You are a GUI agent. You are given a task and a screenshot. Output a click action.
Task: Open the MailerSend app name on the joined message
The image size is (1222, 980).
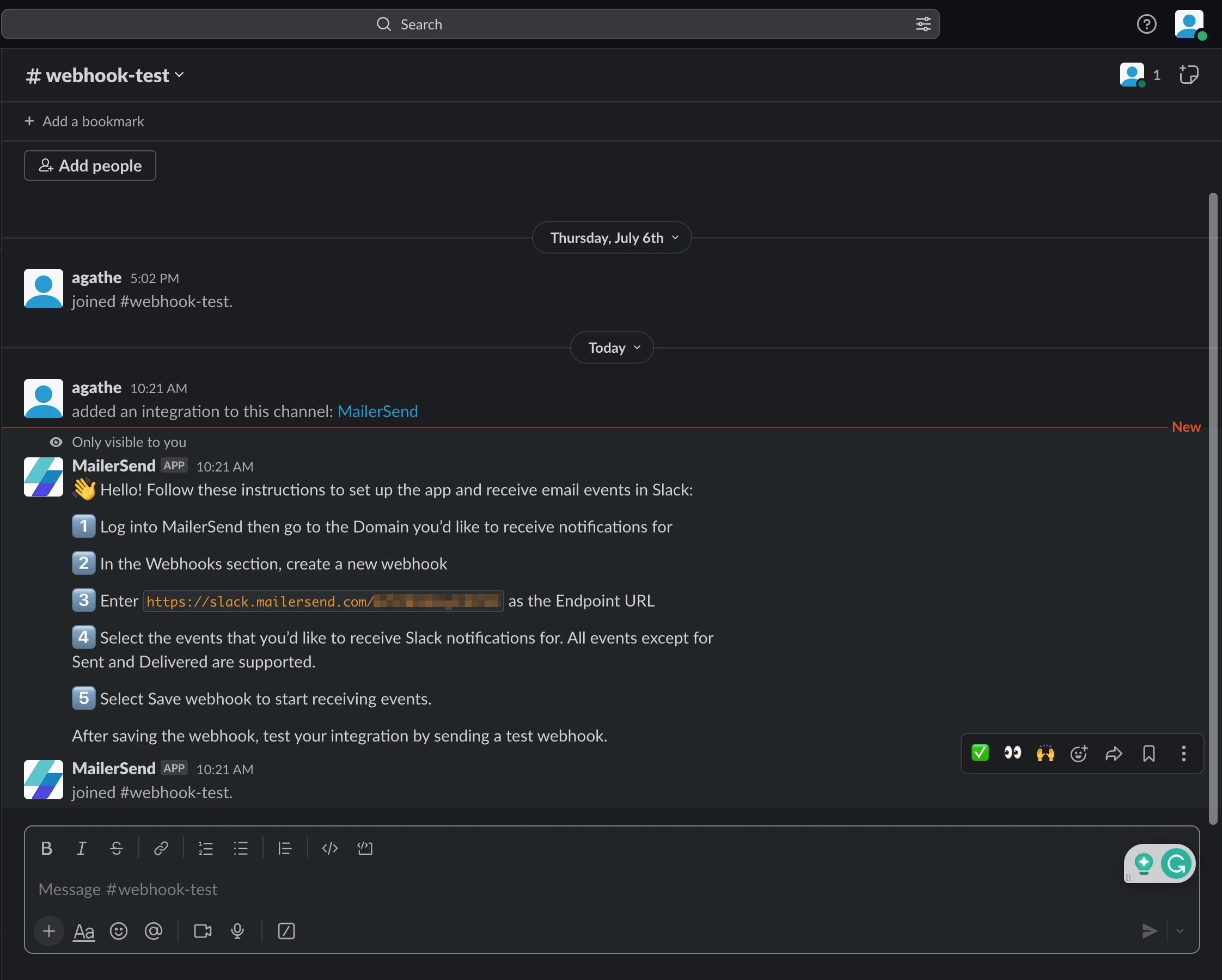pyautogui.click(x=114, y=769)
